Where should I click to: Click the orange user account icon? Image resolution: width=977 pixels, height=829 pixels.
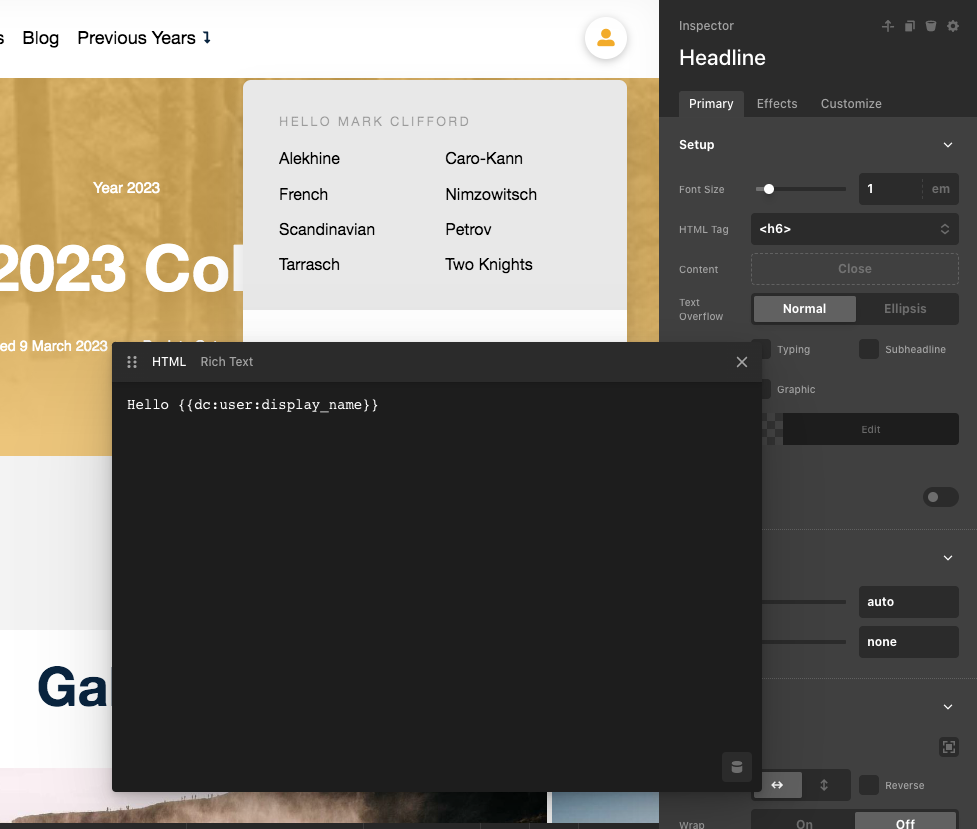click(605, 38)
